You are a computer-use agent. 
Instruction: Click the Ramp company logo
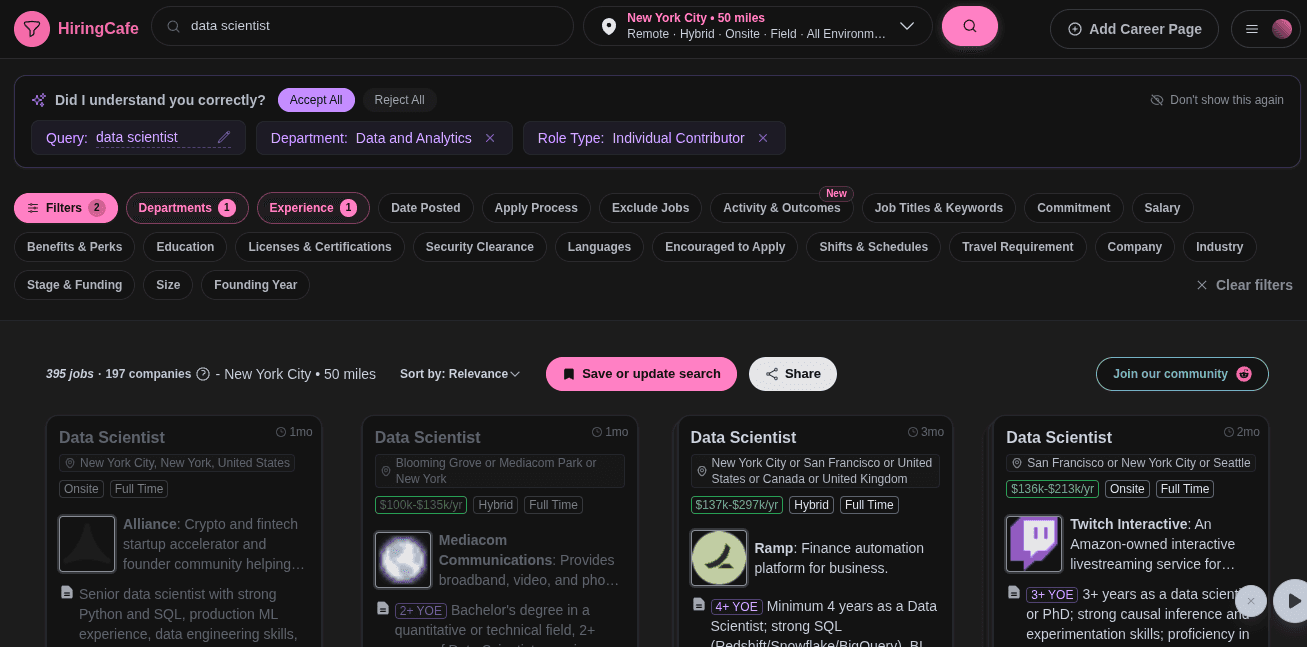(719, 558)
